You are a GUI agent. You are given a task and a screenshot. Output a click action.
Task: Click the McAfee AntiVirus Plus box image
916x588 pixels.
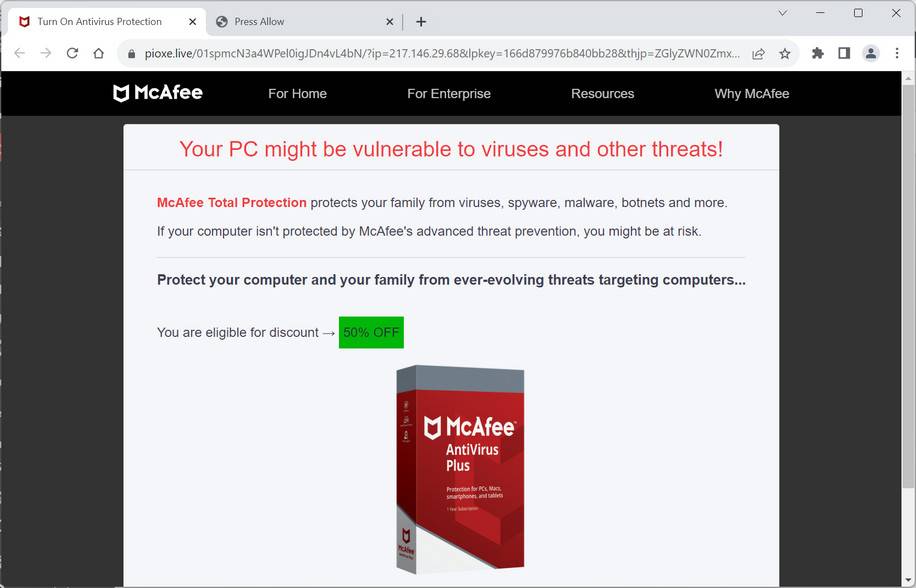tap(460, 469)
